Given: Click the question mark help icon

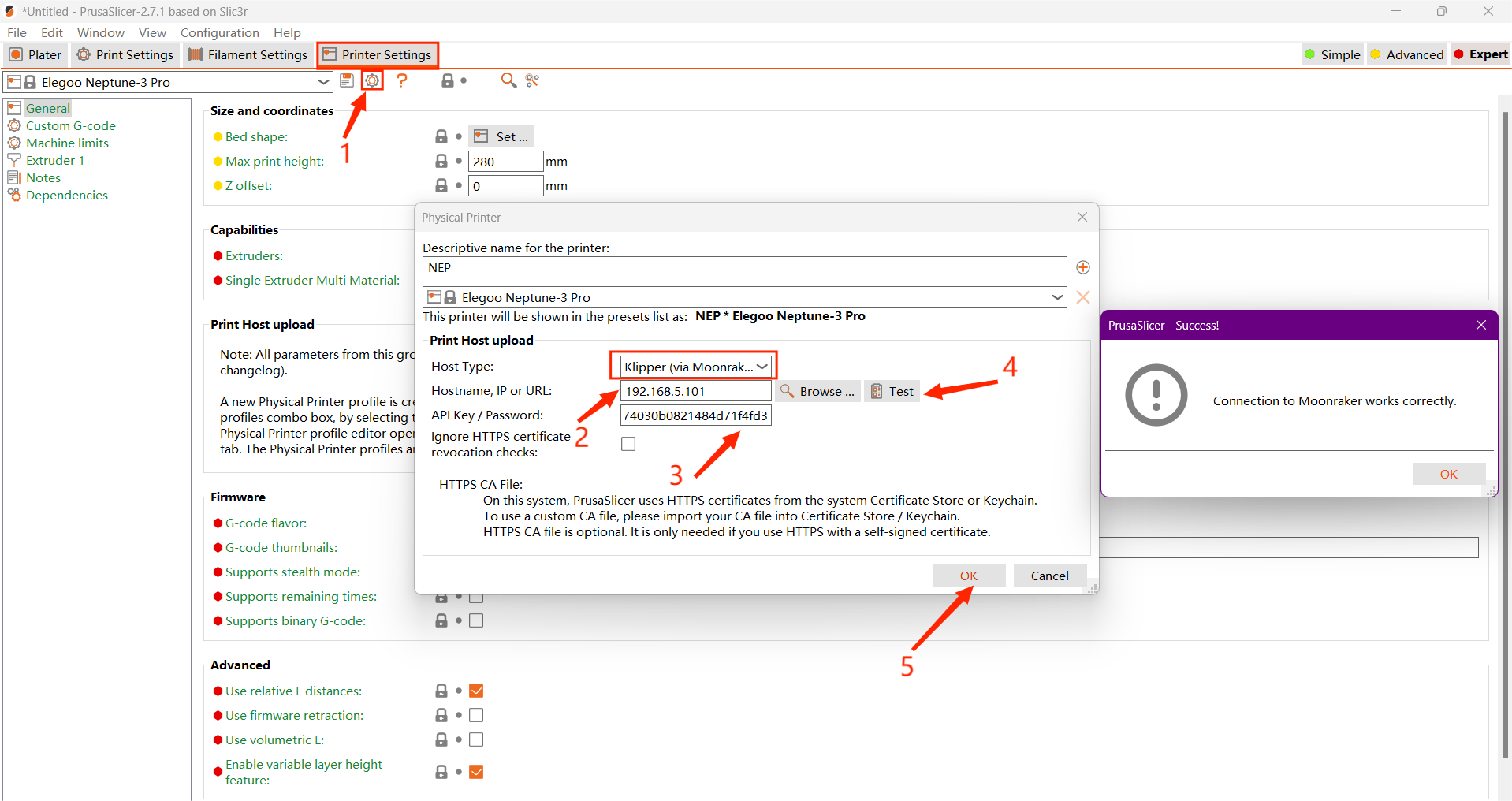Looking at the screenshot, I should click(x=402, y=80).
